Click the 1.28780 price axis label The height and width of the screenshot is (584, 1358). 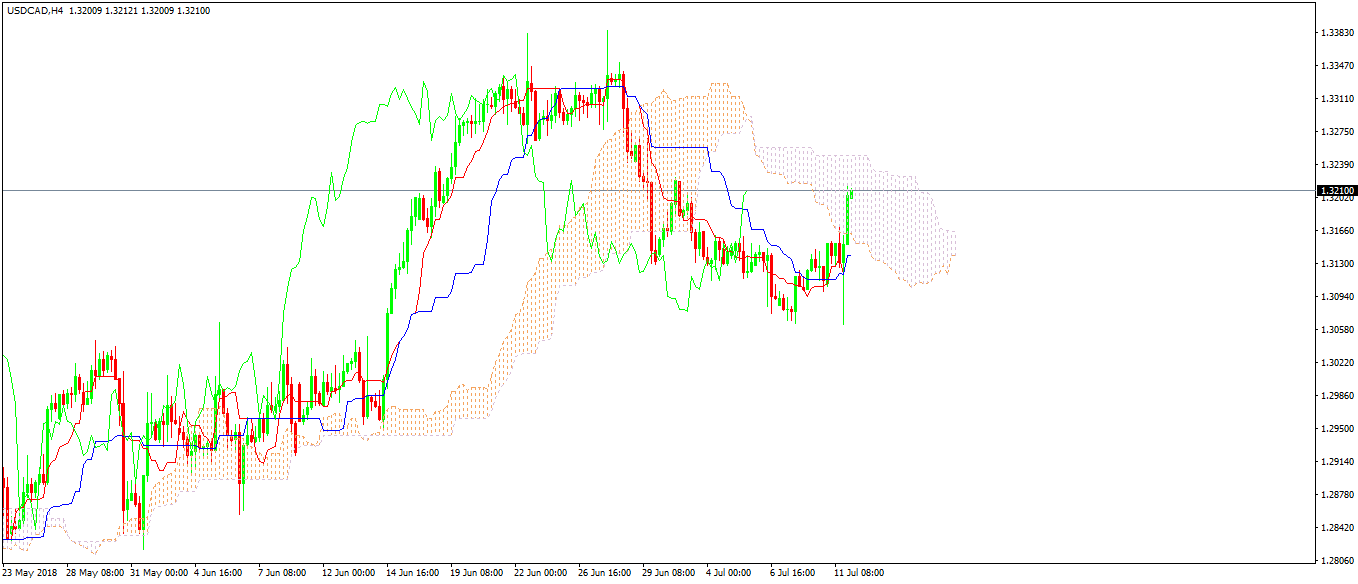(x=1336, y=495)
